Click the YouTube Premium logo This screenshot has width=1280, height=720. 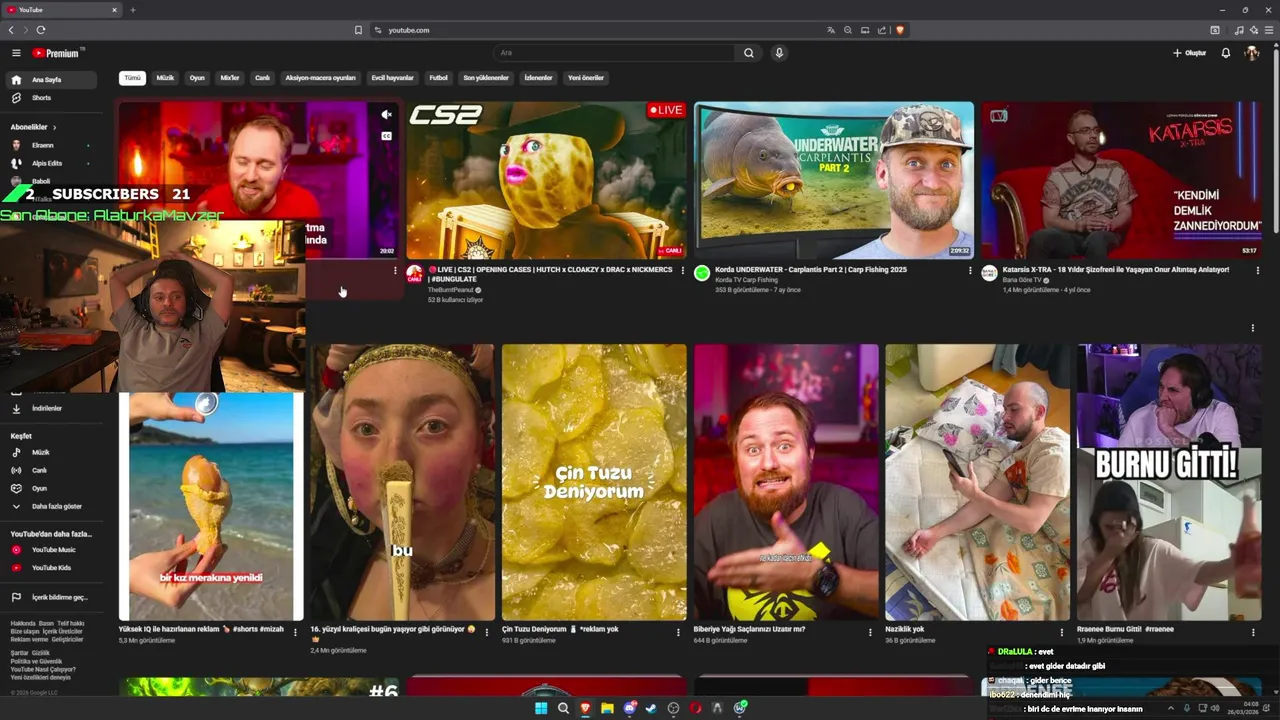pyautogui.click(x=57, y=53)
